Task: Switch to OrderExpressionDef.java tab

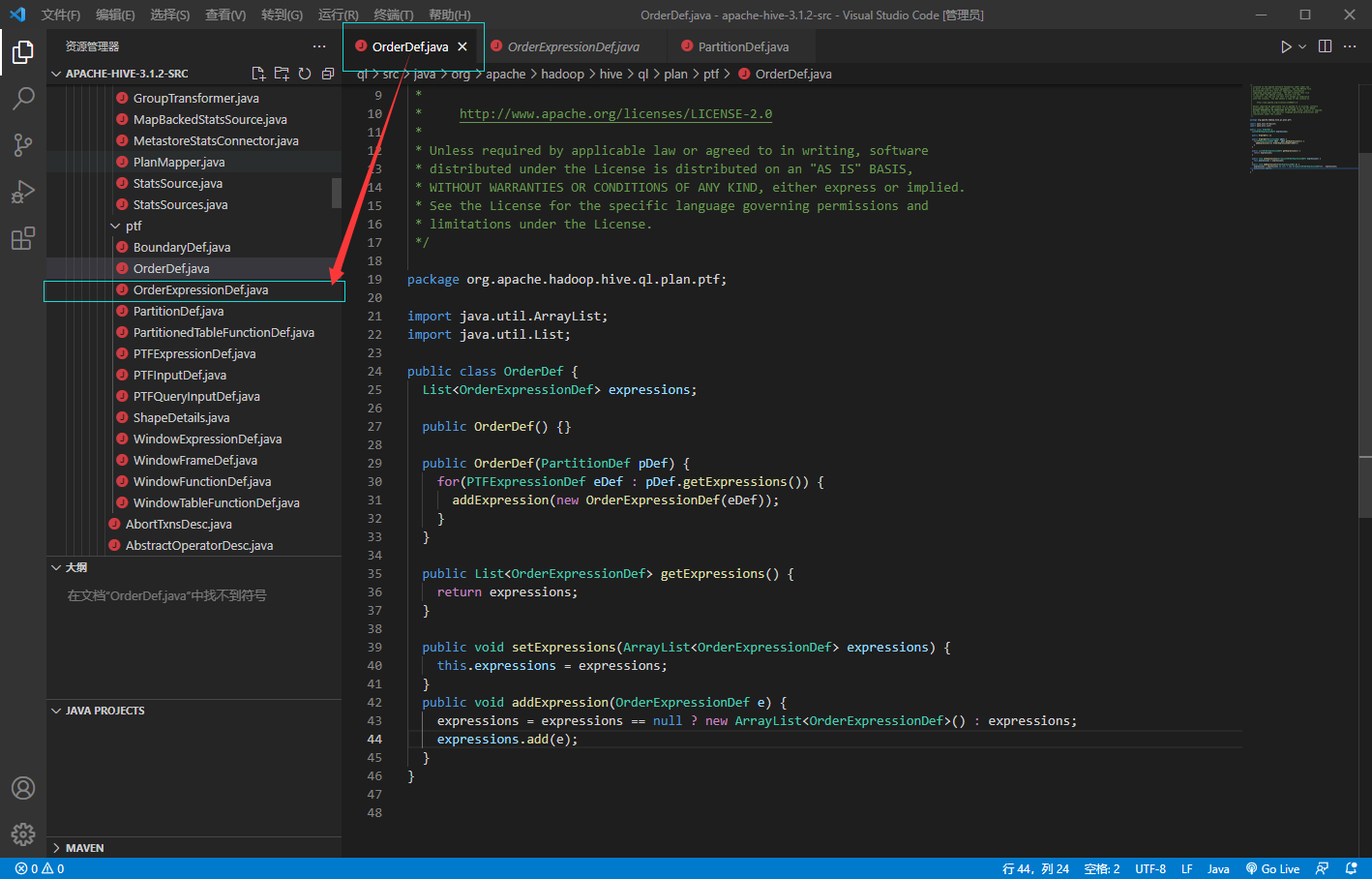Action: point(573,46)
